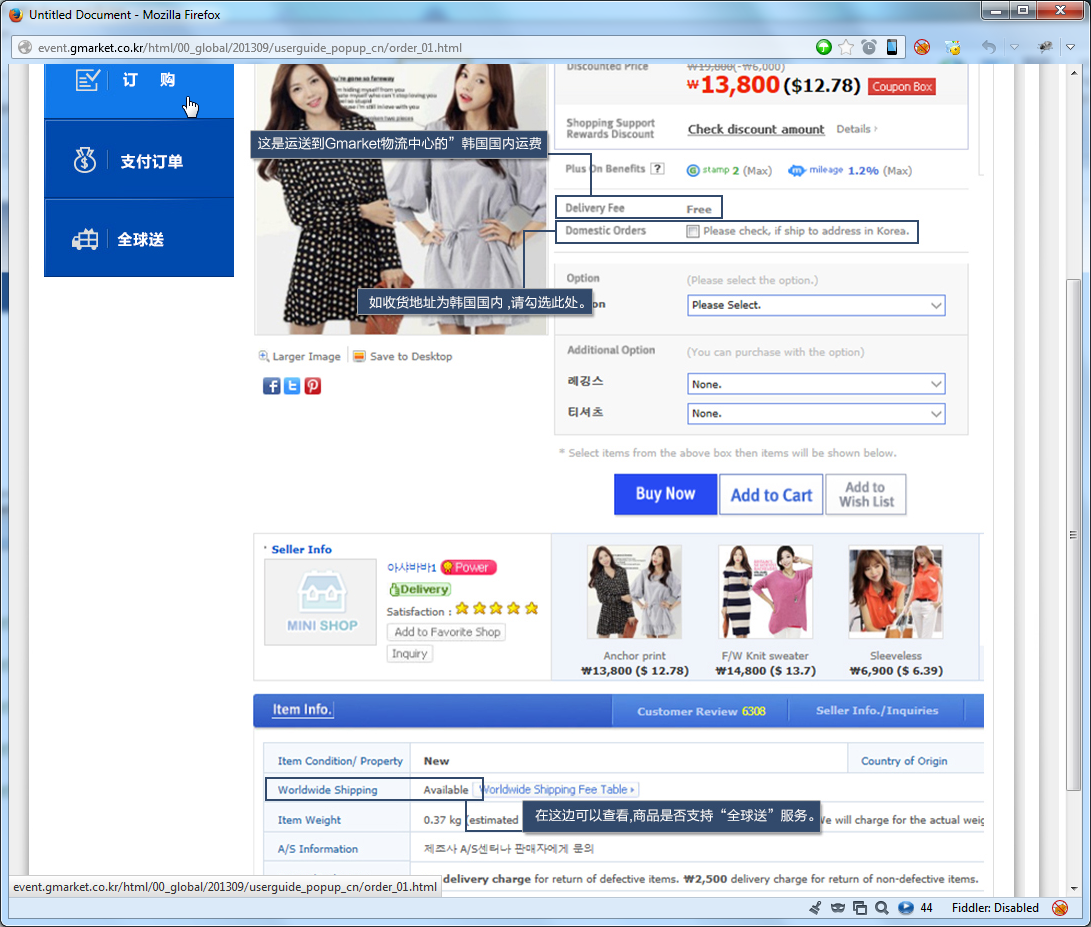Click the undo arrow toolbar icon
The width and height of the screenshot is (1091, 927).
(989, 47)
